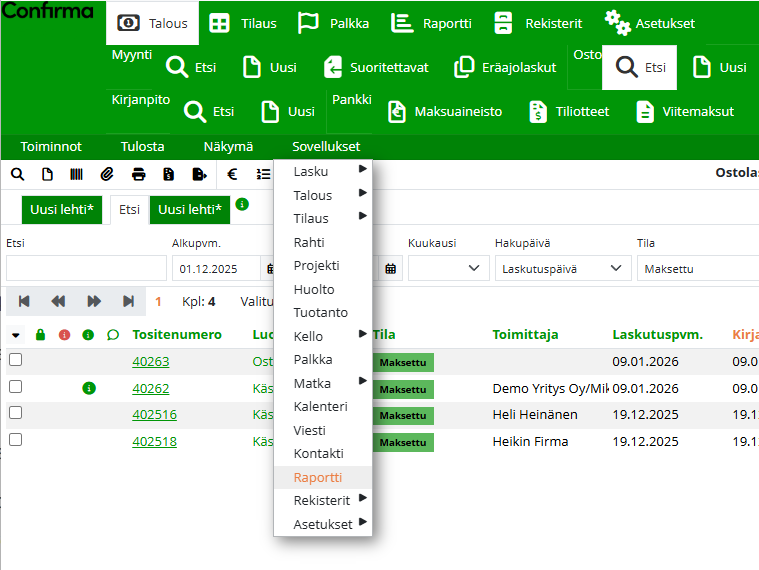The image size is (759, 570).
Task: Click the magnifier search icon in toolbar
Action: 17,174
